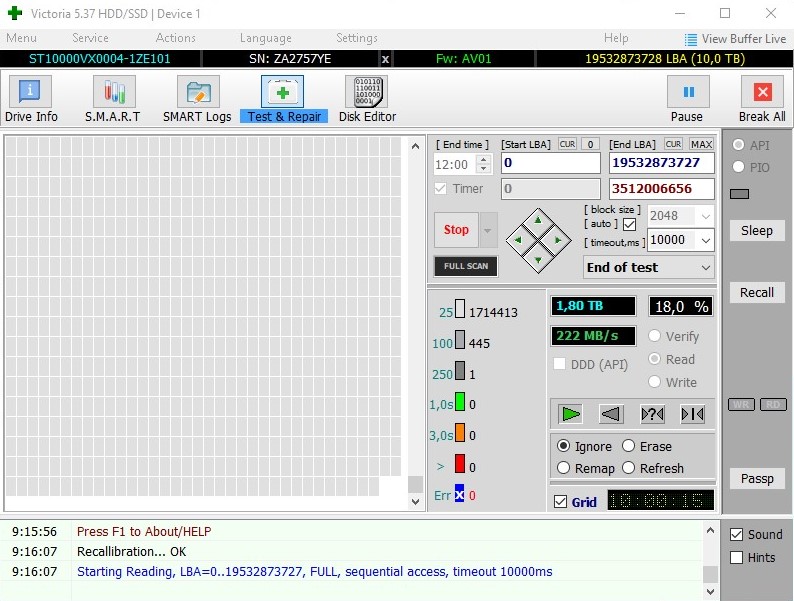This screenshot has width=794, height=601.
Task: Pause the running scan
Action: (x=687, y=99)
